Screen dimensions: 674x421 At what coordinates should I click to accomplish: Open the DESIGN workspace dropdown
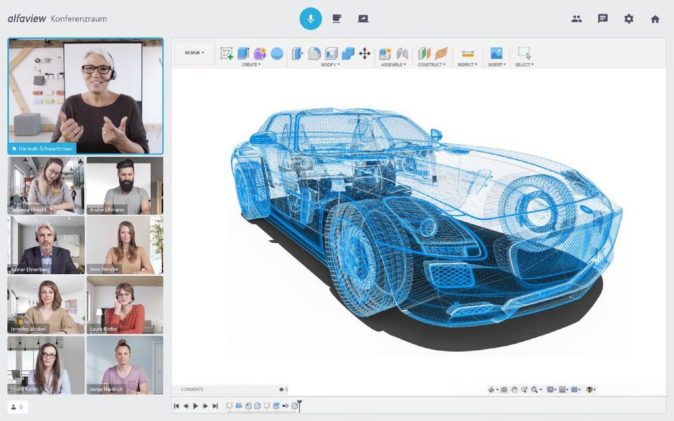click(x=194, y=53)
